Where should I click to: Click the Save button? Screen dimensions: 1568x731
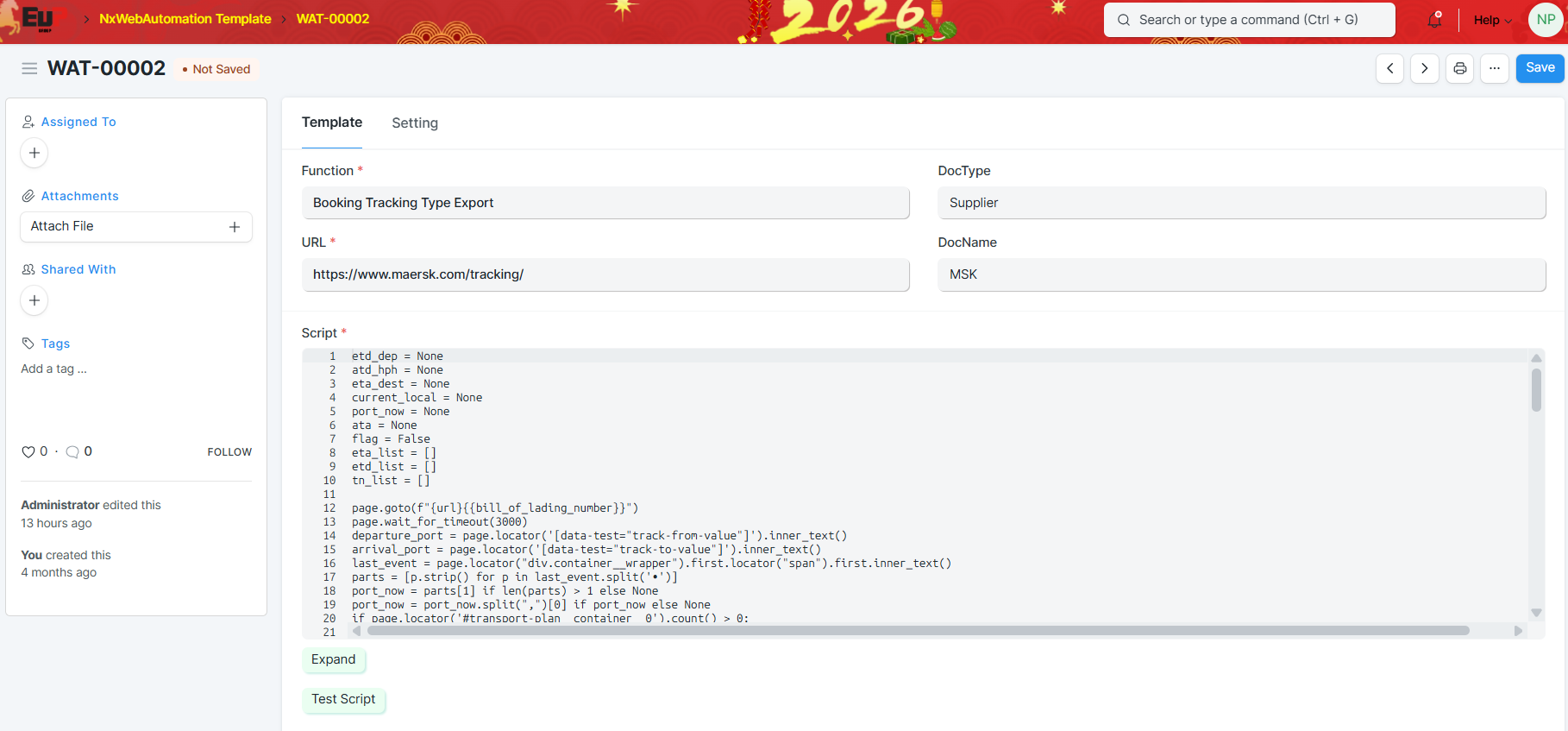1540,68
